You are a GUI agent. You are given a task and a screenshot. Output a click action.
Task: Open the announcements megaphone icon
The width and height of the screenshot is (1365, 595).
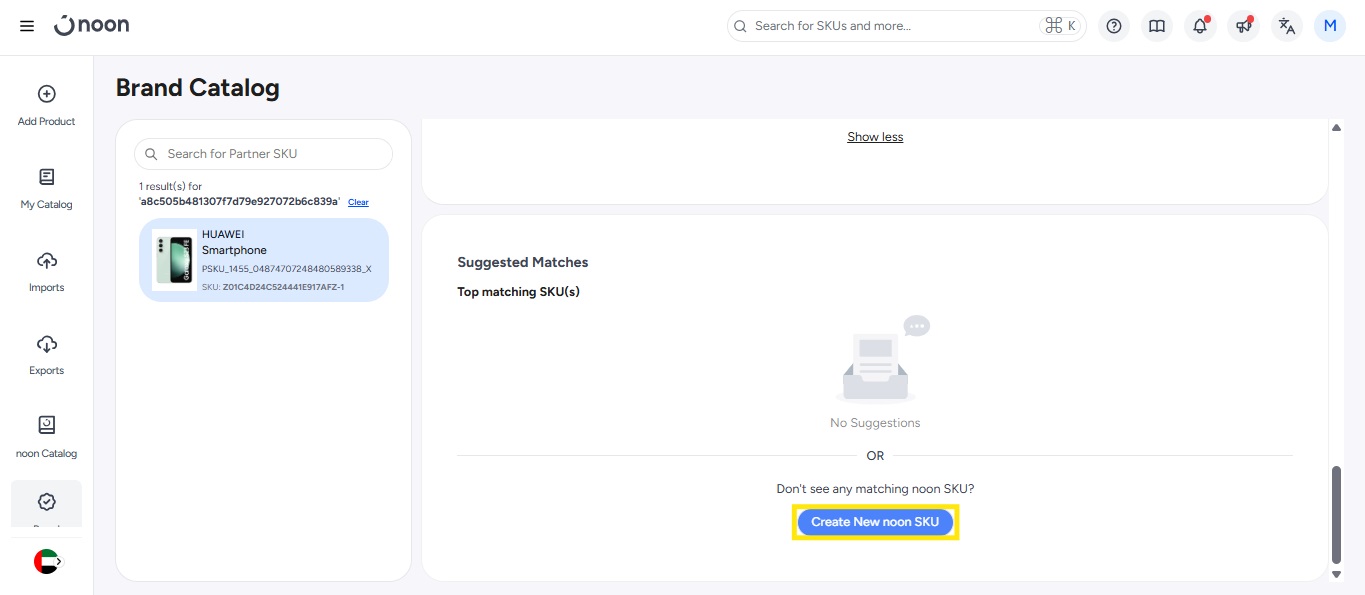pyautogui.click(x=1243, y=26)
